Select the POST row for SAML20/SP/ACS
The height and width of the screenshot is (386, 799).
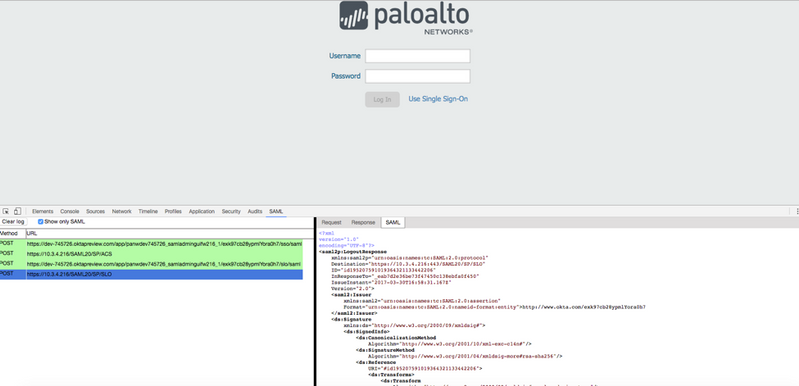[151, 254]
